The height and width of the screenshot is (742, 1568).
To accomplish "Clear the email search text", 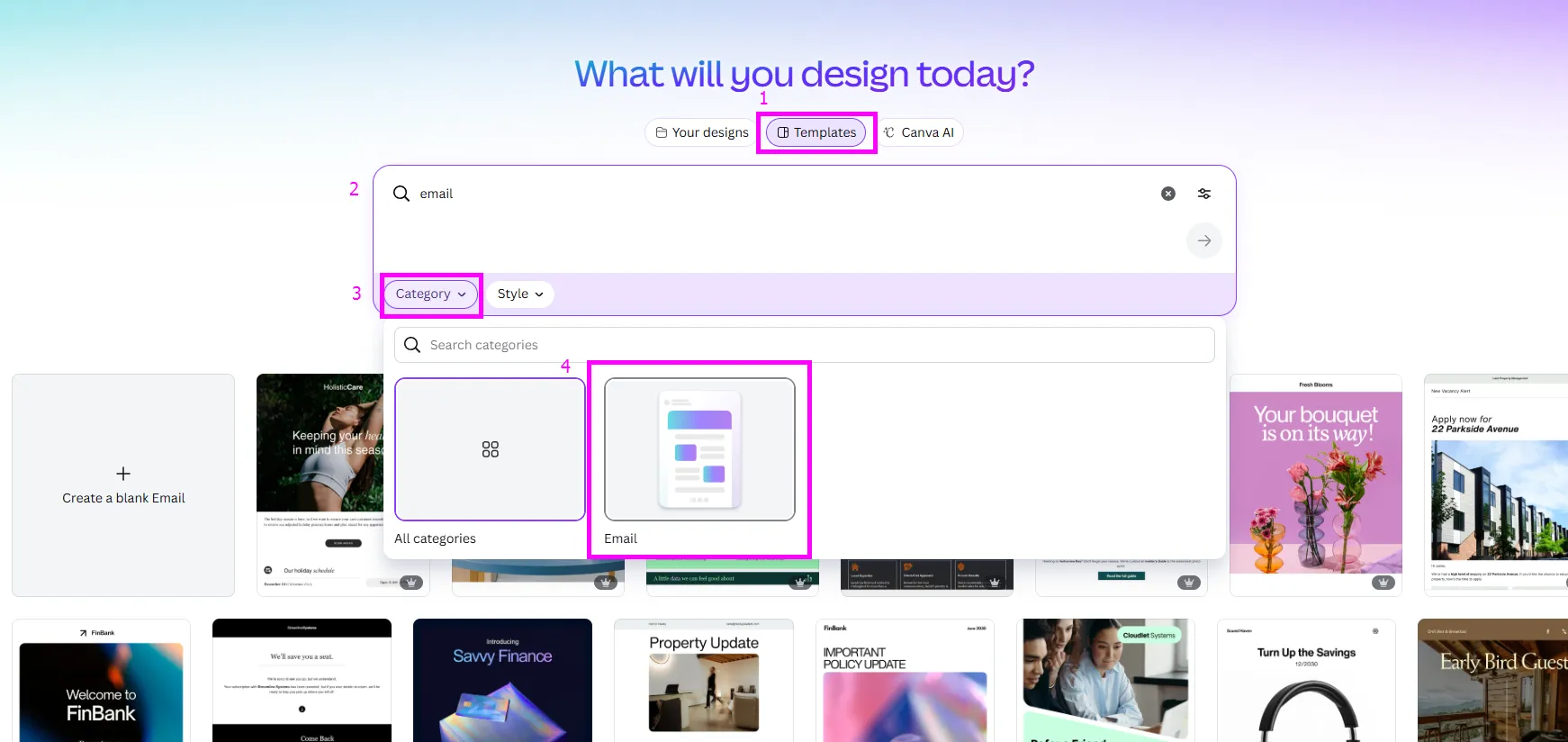I will [1167, 194].
